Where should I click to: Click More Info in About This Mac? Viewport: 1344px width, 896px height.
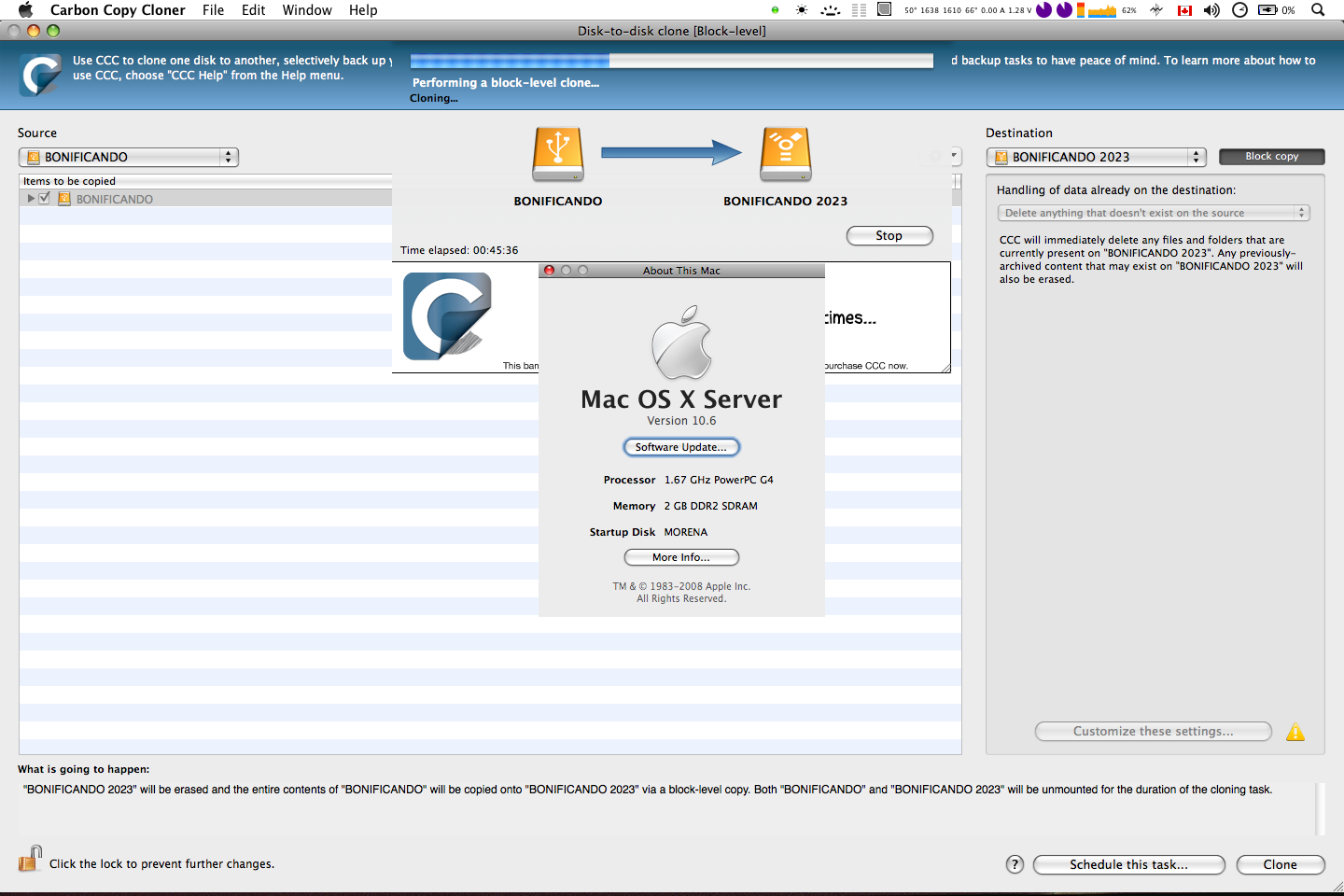click(681, 557)
